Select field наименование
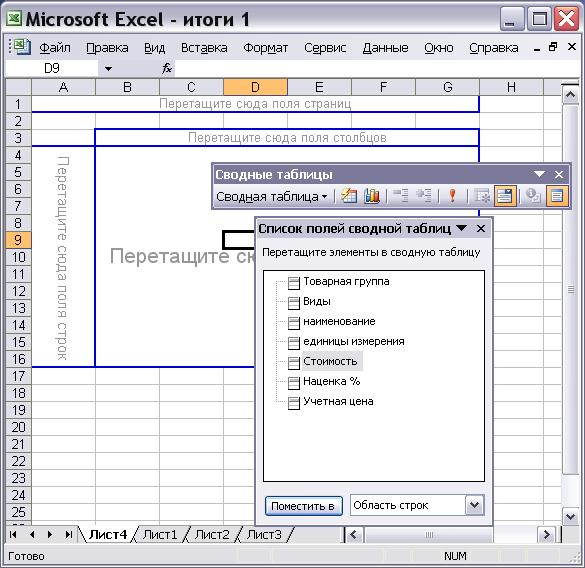The image size is (585, 568). [339, 321]
